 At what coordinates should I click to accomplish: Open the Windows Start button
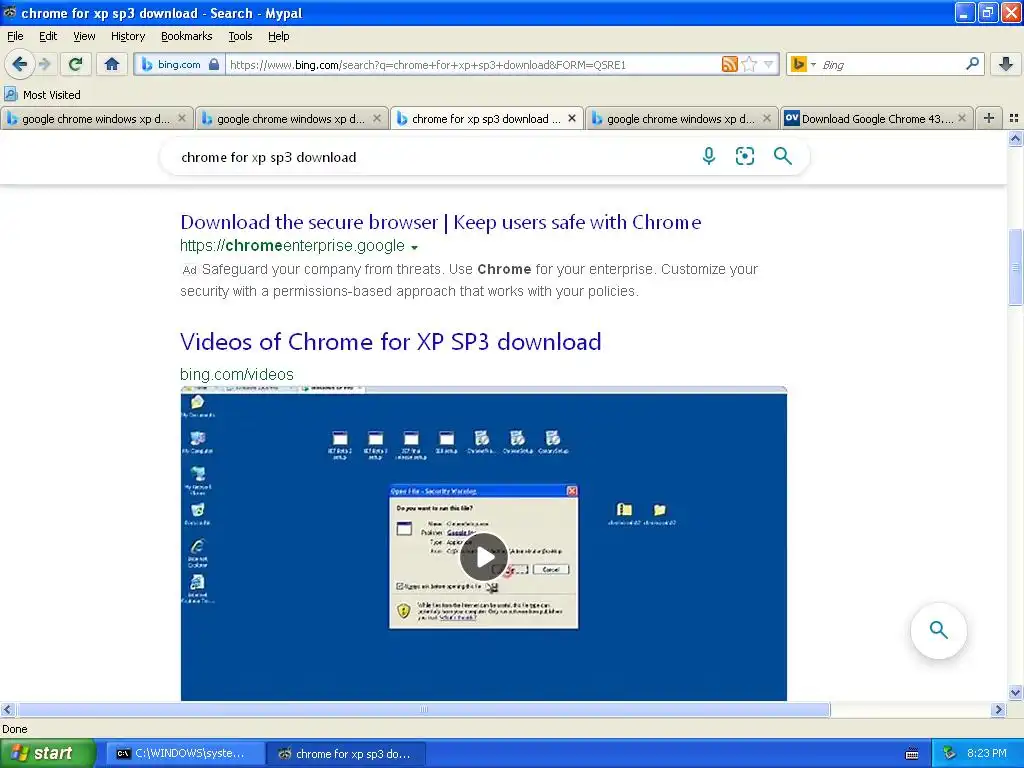(x=47, y=753)
